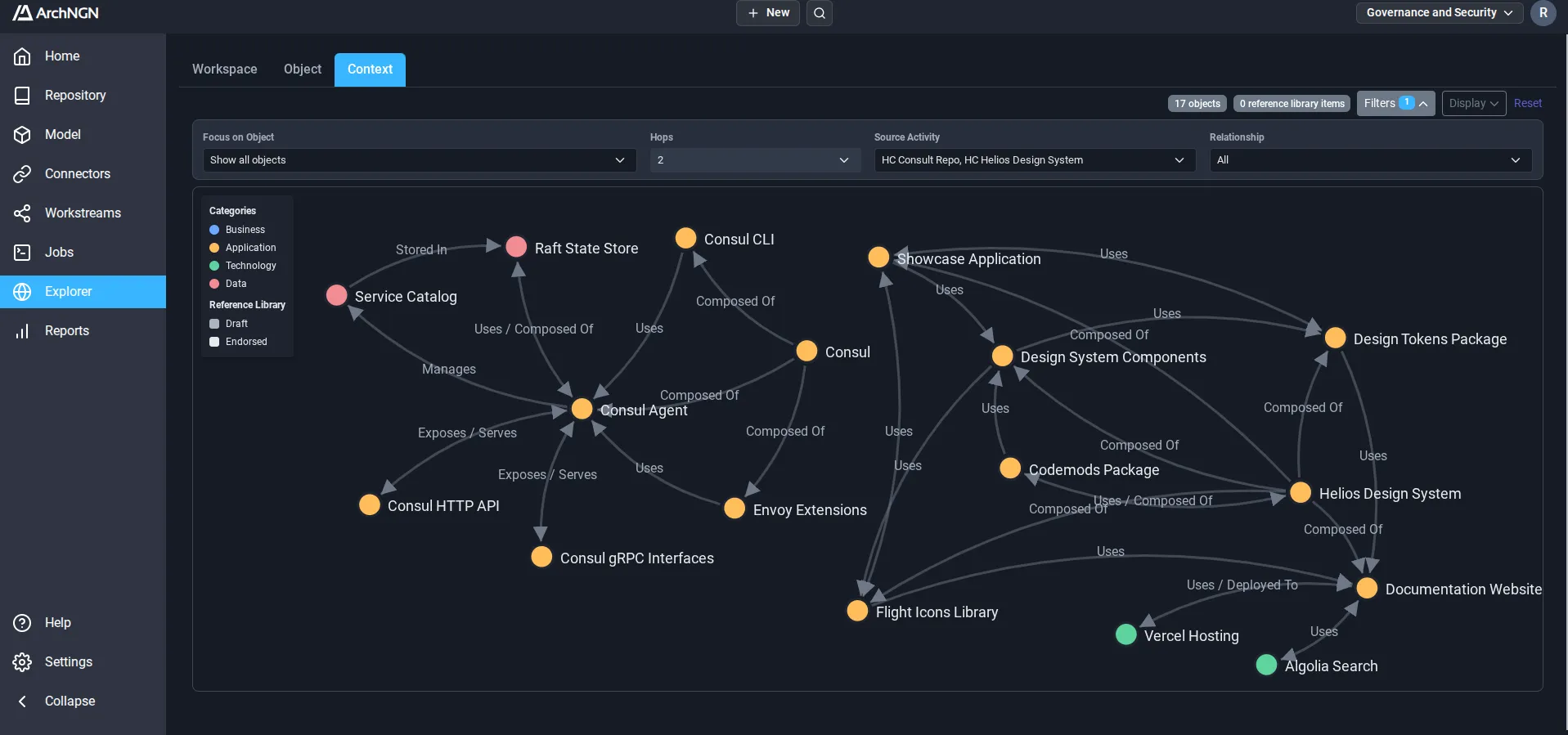
Task: Open Home from the sidebar
Action: (83, 56)
